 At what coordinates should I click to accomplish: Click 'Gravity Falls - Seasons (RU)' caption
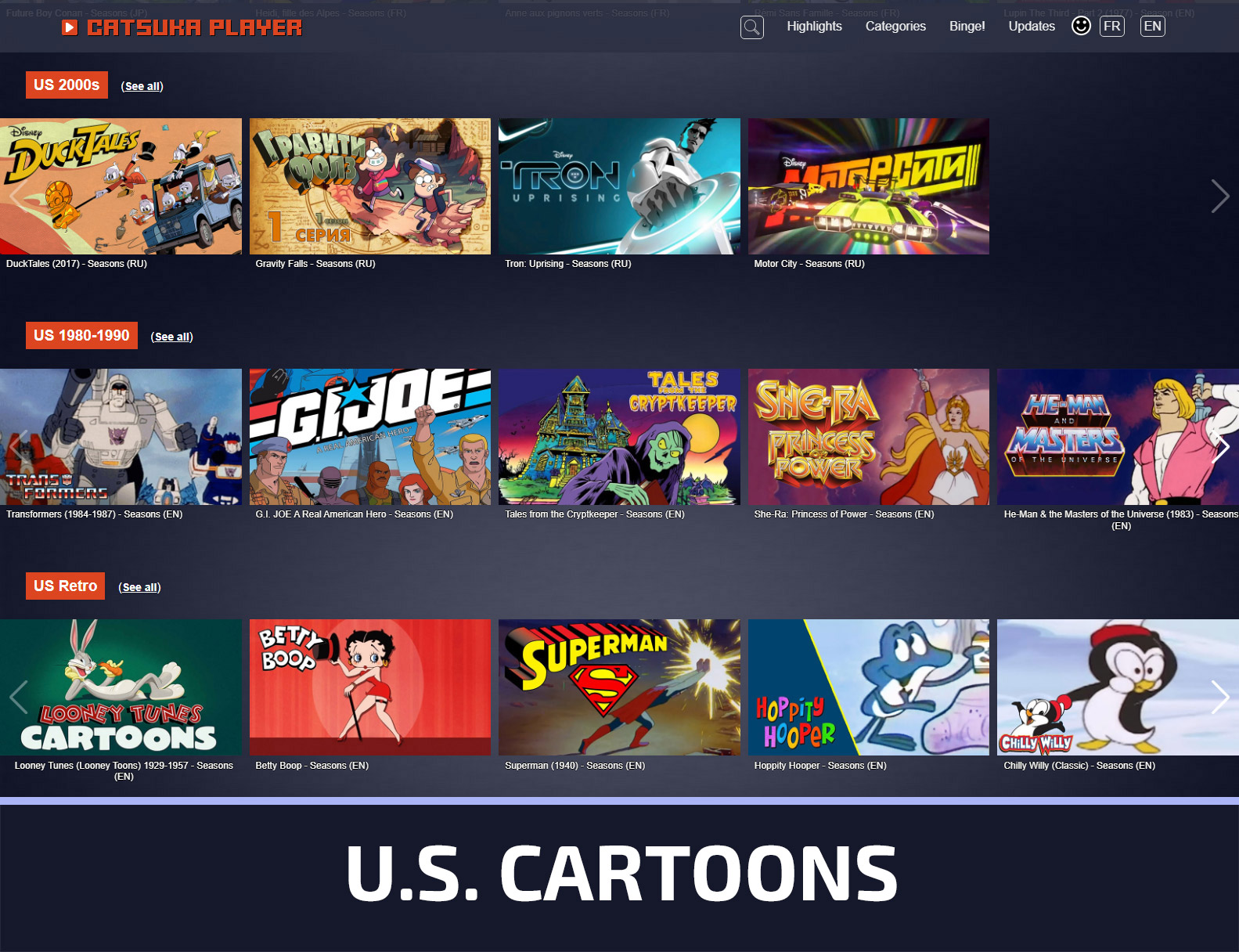(x=315, y=264)
